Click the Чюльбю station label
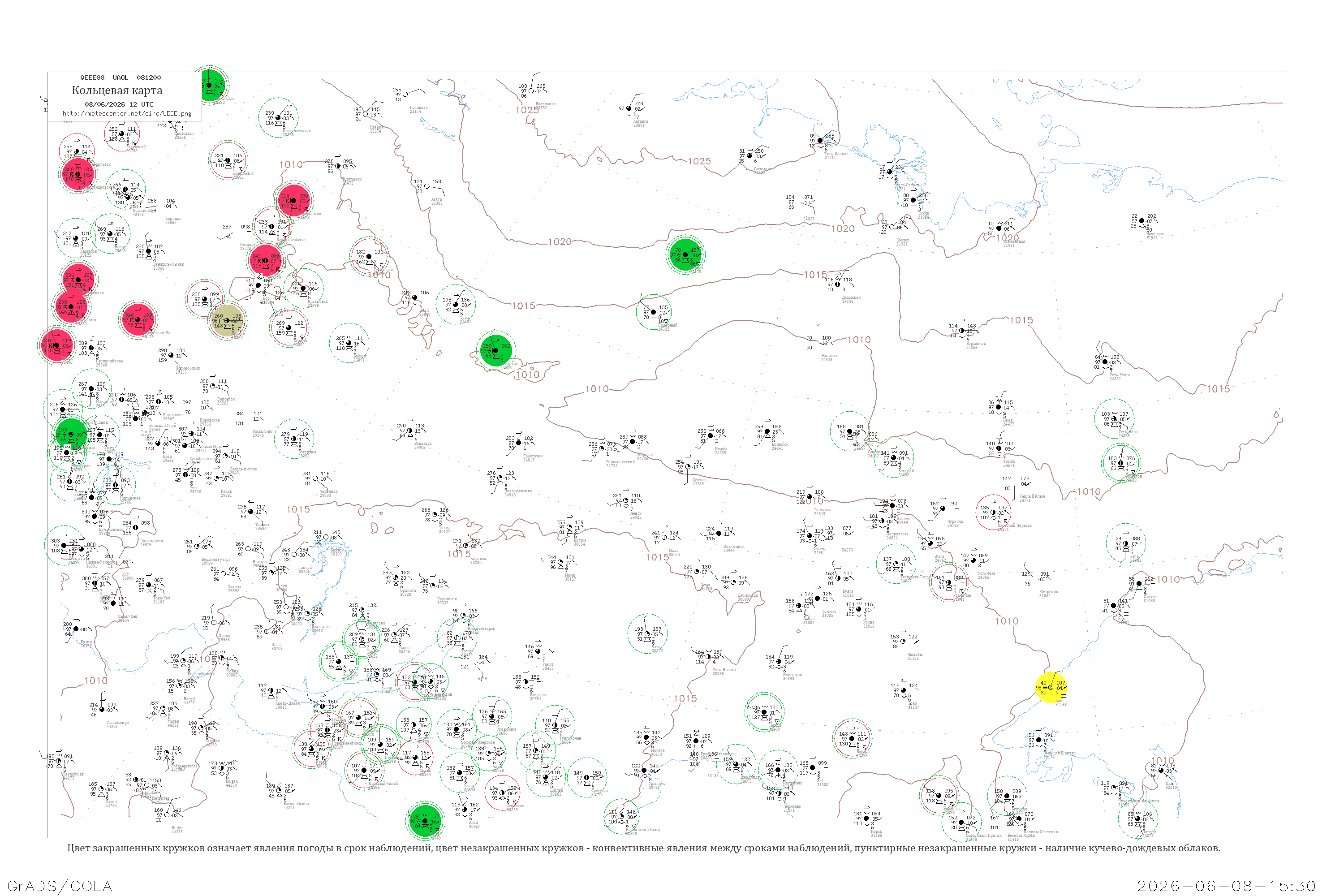 (915, 655)
